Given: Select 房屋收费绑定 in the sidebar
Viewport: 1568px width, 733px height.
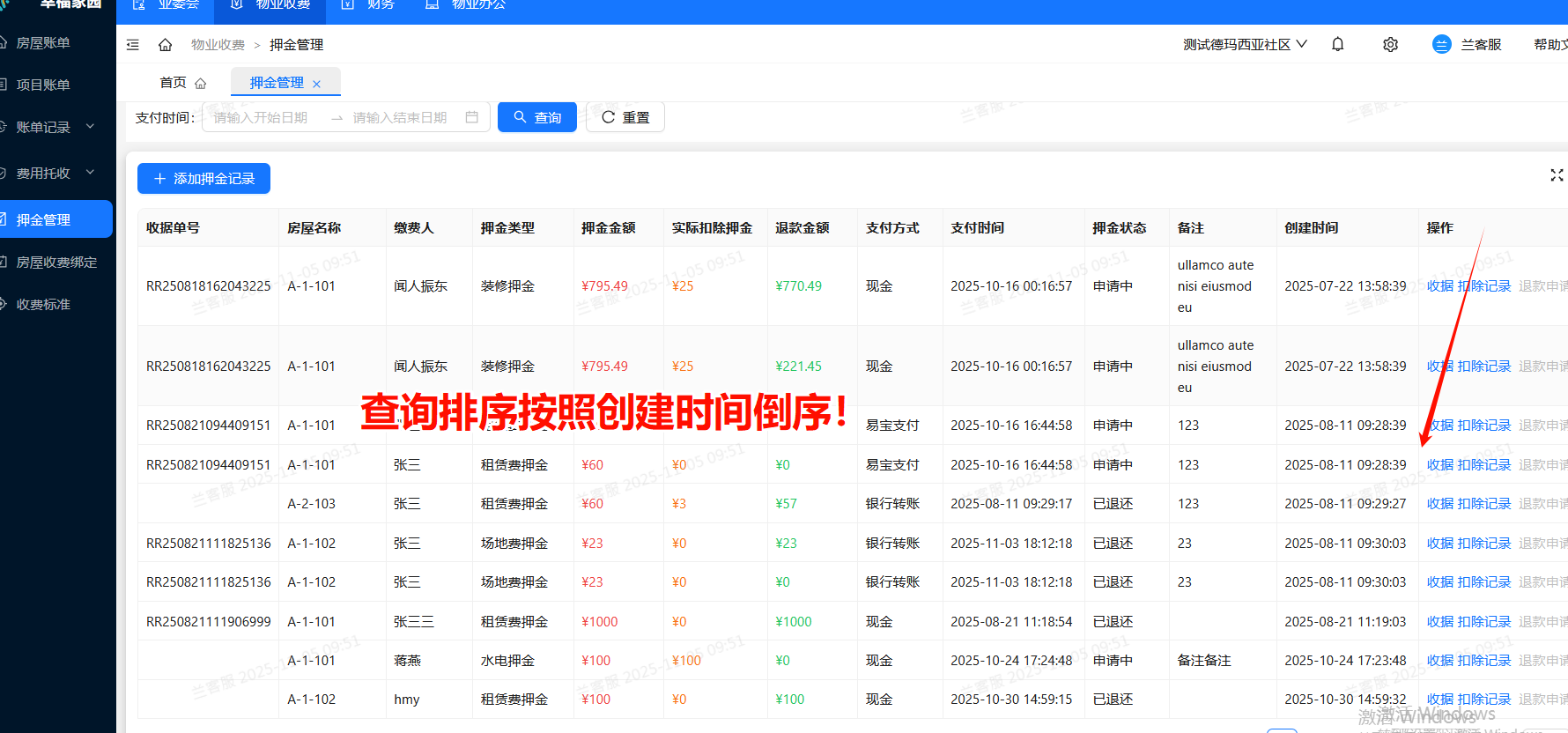Looking at the screenshot, I should pyautogui.click(x=56, y=263).
